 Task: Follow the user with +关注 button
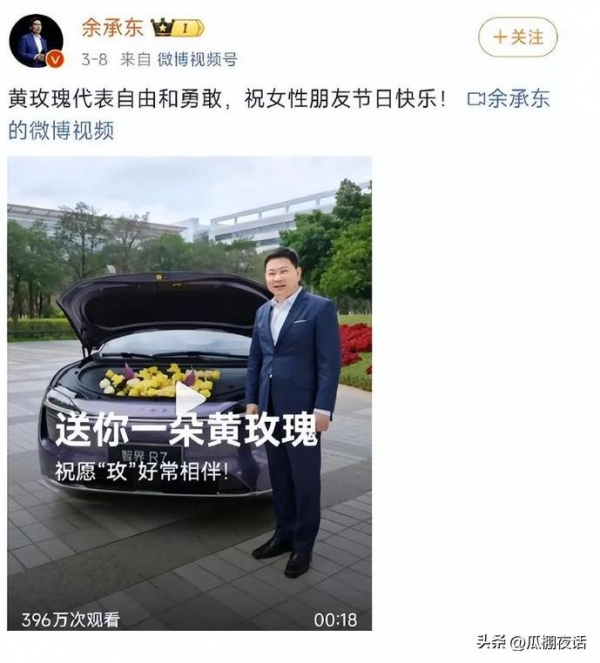click(518, 37)
